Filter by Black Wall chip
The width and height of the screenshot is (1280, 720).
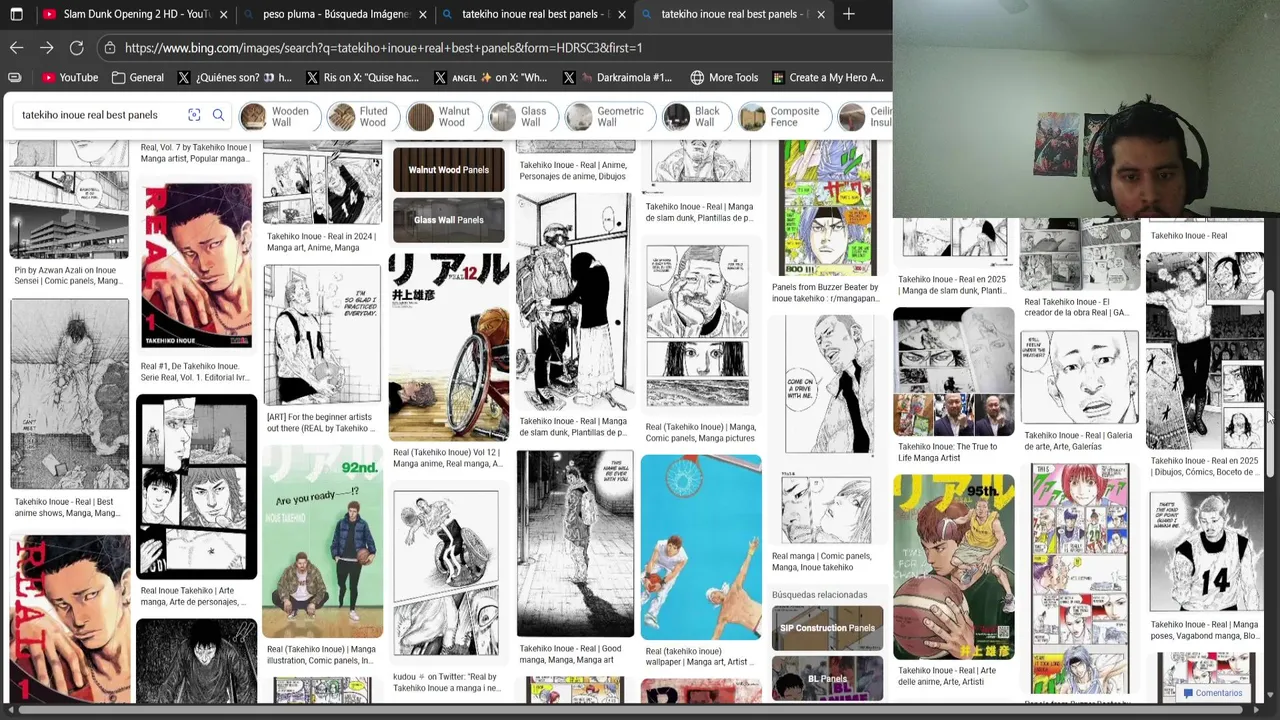(x=695, y=117)
